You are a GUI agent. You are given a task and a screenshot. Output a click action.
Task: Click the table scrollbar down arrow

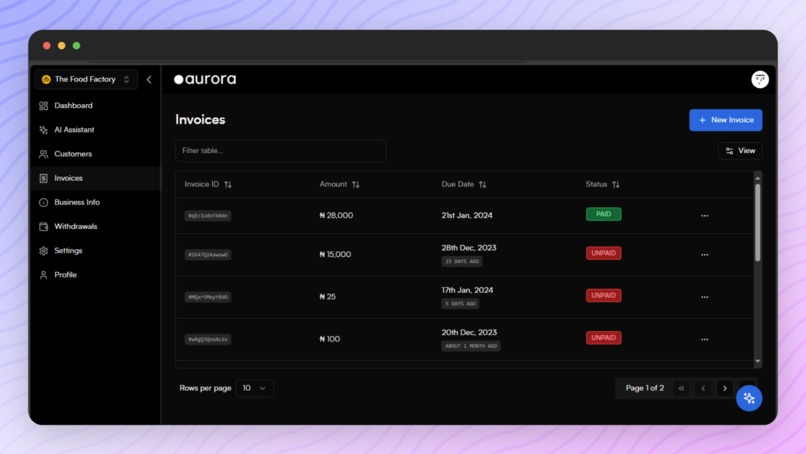coord(757,361)
